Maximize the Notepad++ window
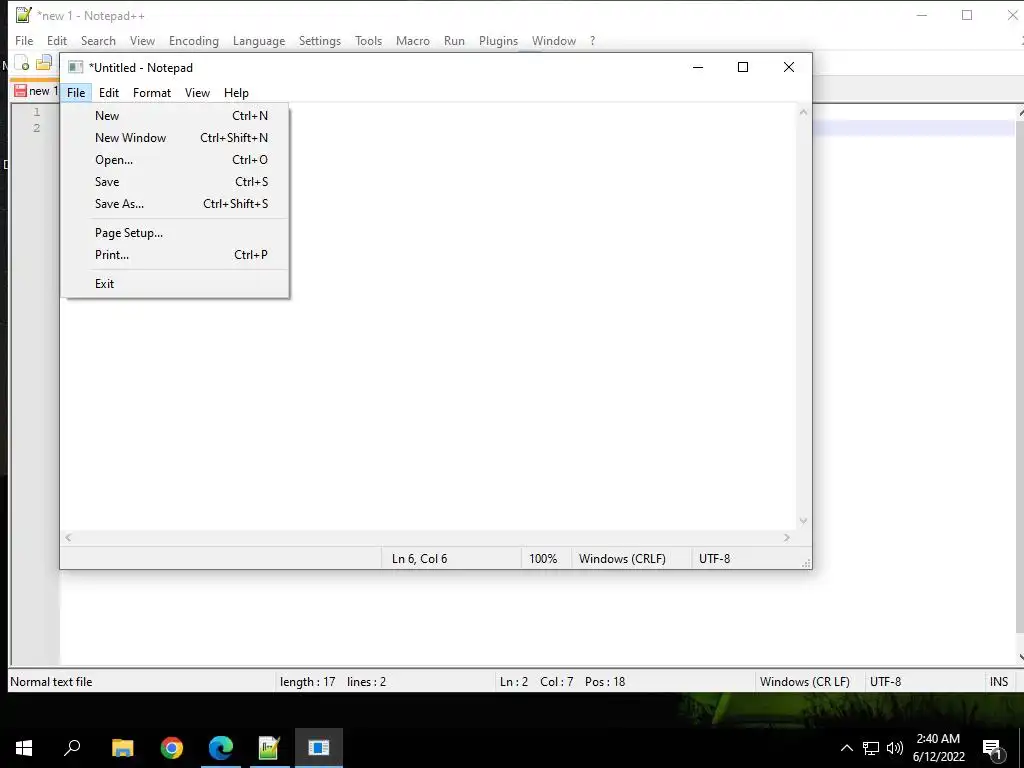Screen dimensions: 1024x768 (x=967, y=15)
